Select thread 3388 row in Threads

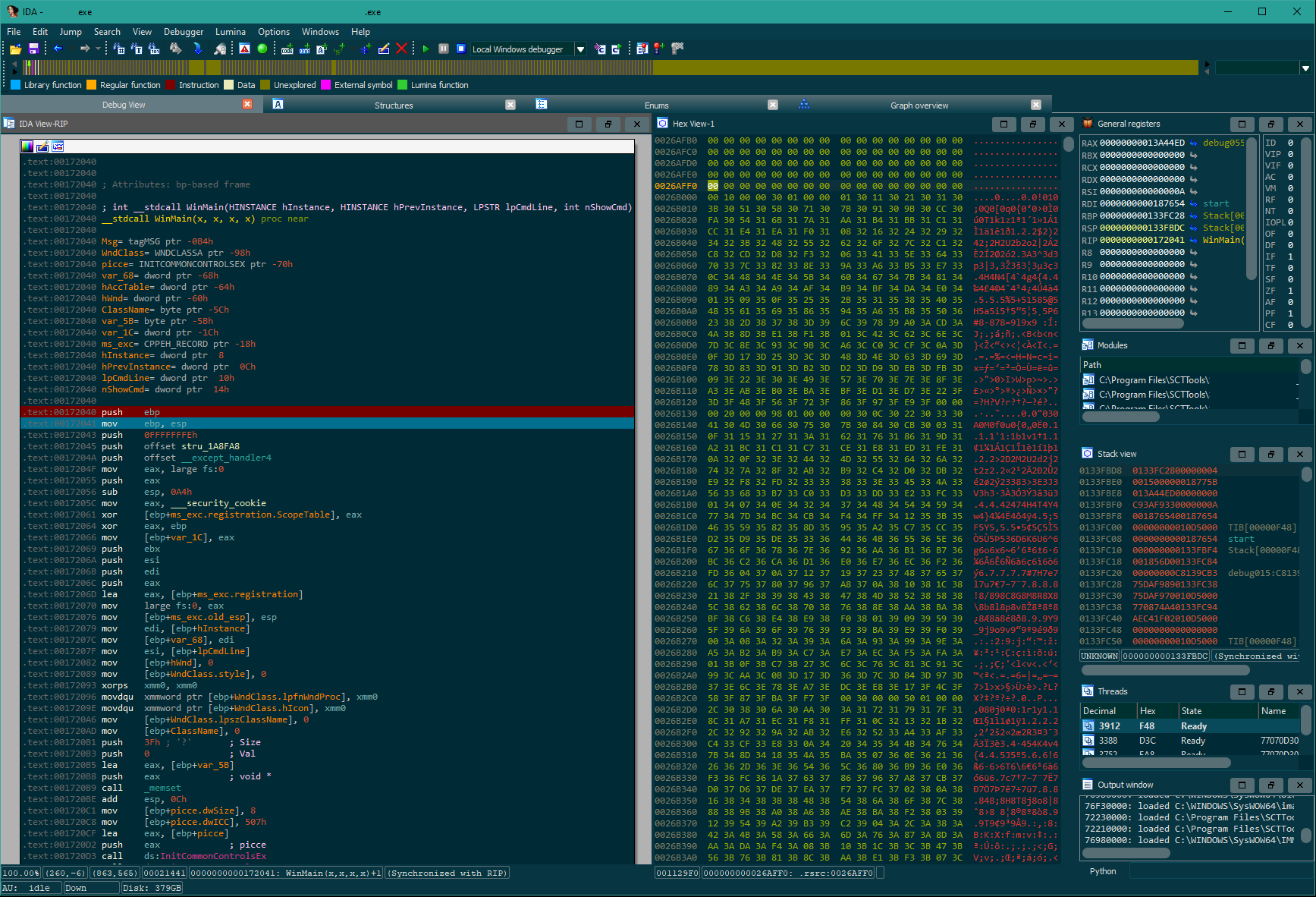pos(1189,741)
